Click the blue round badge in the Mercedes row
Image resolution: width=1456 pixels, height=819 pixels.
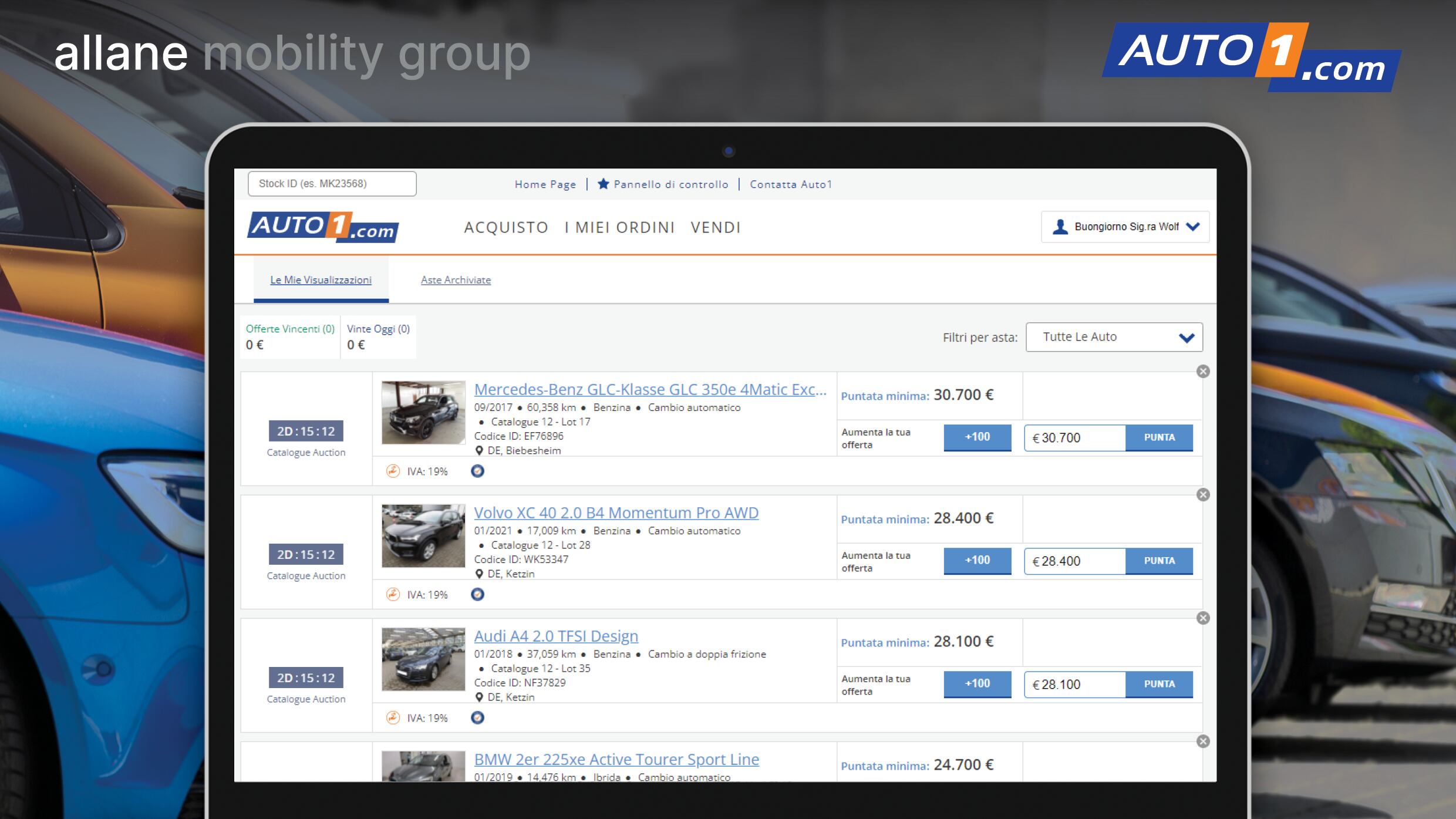(x=478, y=471)
